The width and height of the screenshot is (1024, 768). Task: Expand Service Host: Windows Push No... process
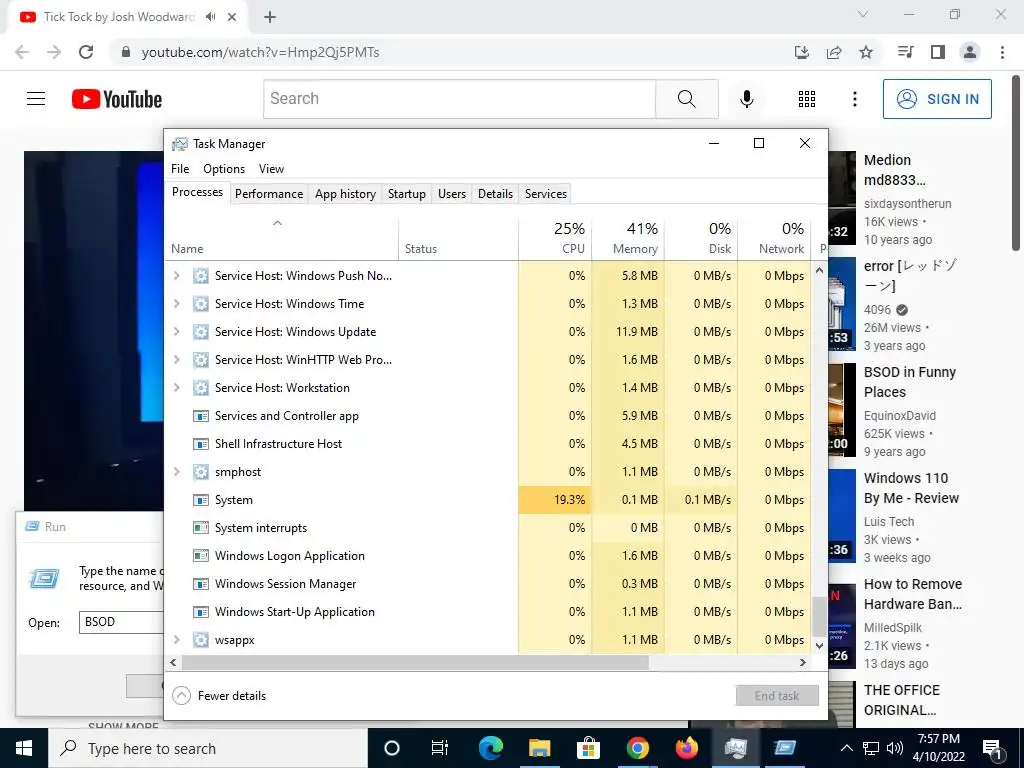(176, 276)
